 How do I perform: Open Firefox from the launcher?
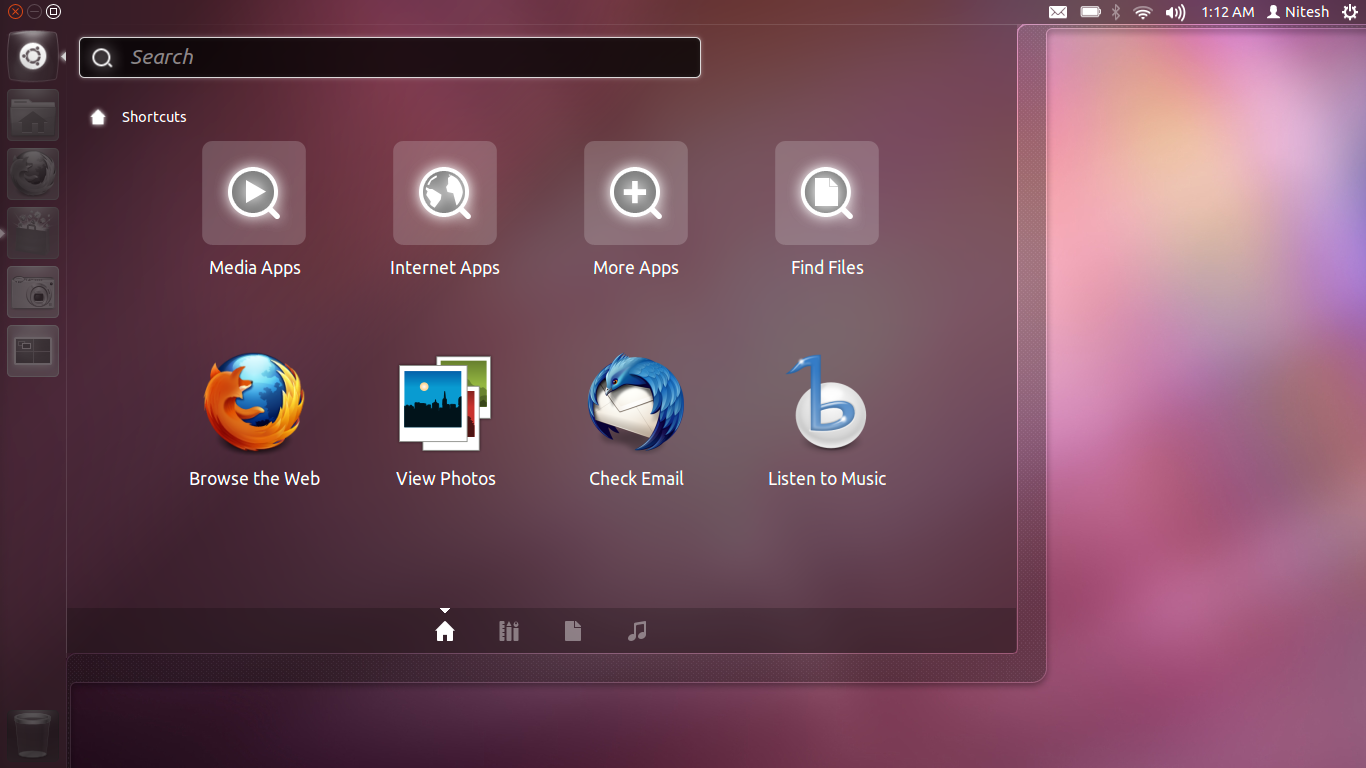tap(33, 174)
